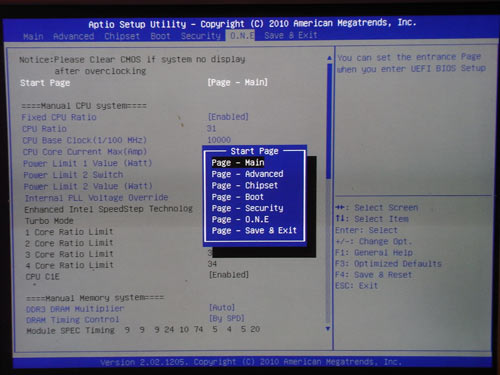The height and width of the screenshot is (375, 500).
Task: Click the ESC: Exit hint
Action: pyautogui.click(x=357, y=286)
